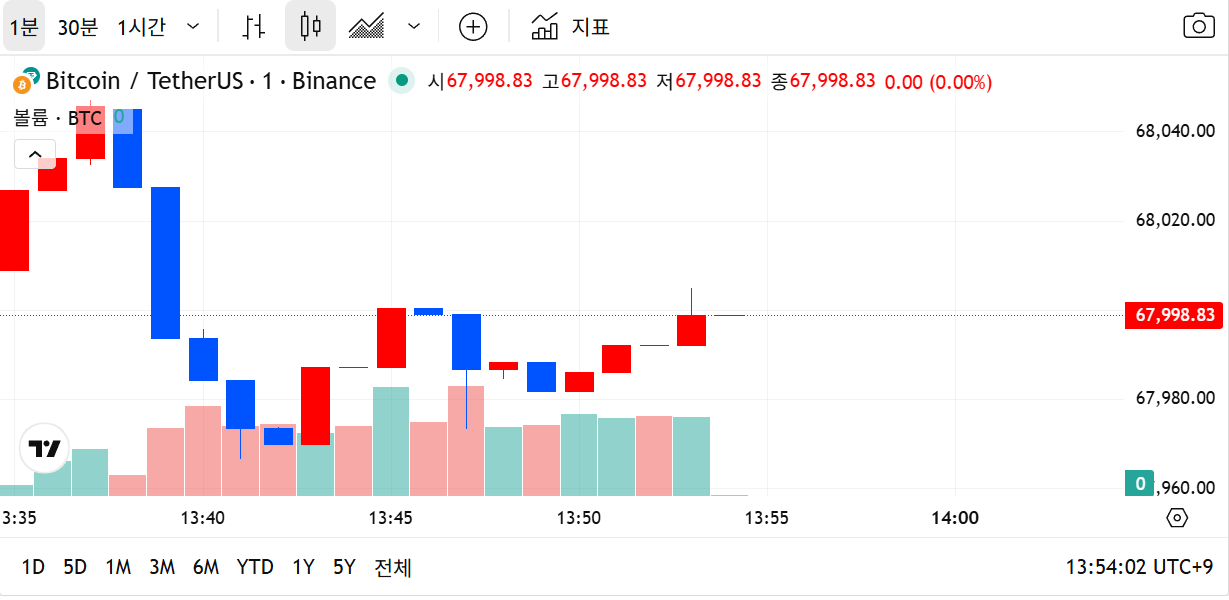
Task: Select the bar chart style icon
Action: coord(253,26)
